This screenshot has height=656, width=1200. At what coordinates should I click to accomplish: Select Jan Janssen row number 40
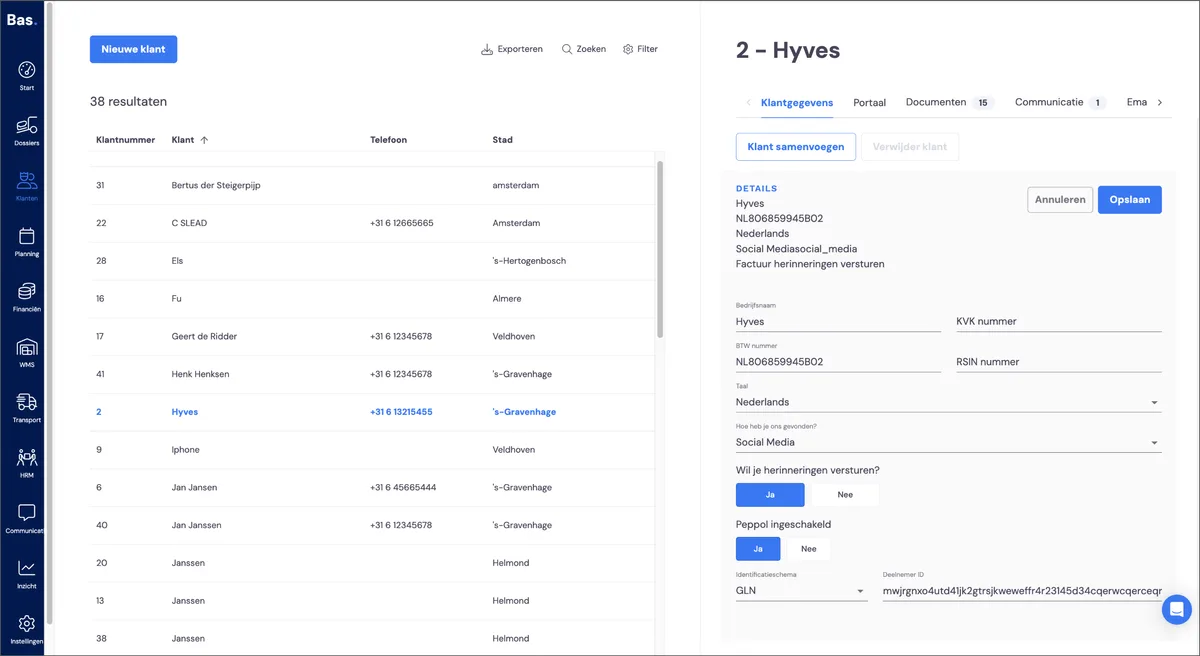pos(372,525)
